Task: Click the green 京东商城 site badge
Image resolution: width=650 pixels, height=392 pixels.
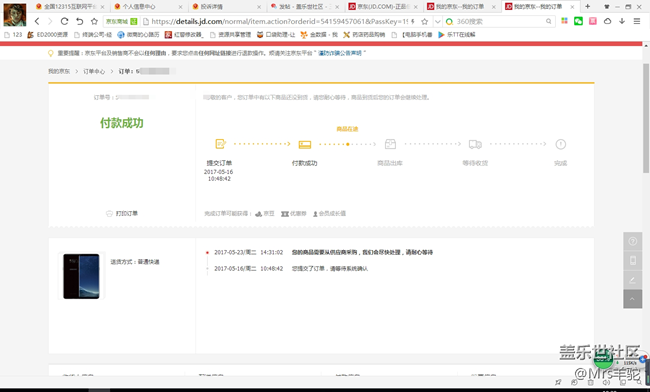Action: [121, 22]
